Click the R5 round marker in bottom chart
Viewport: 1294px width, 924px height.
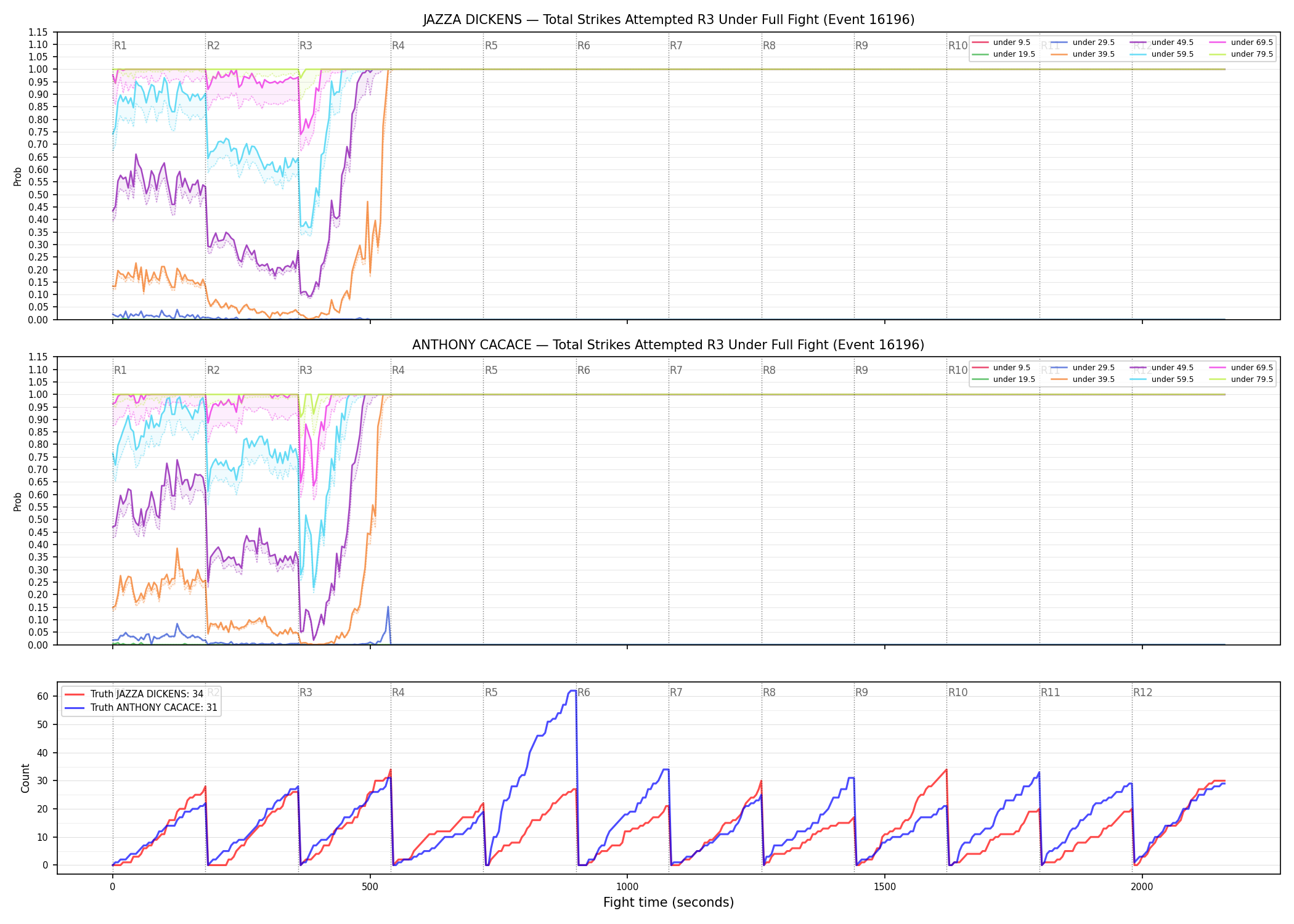tap(491, 692)
